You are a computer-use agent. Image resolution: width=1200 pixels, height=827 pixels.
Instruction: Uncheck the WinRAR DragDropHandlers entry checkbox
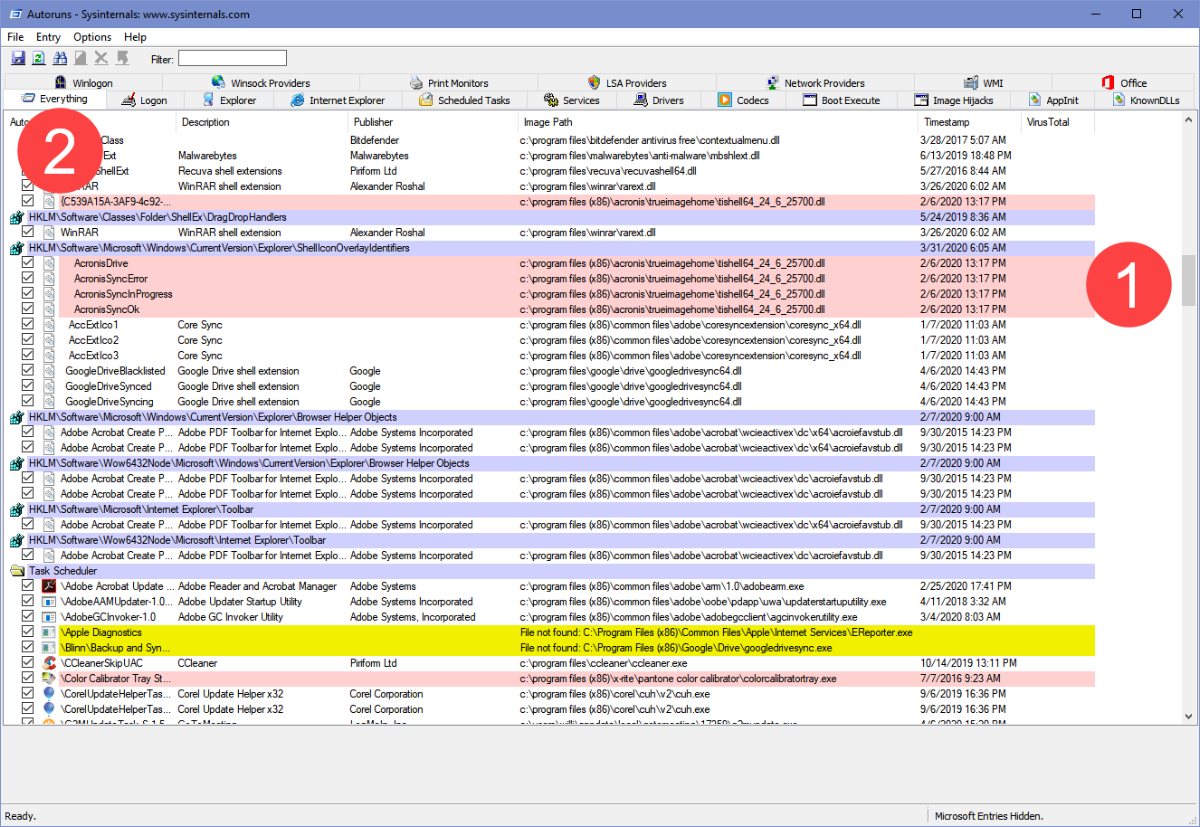(28, 232)
